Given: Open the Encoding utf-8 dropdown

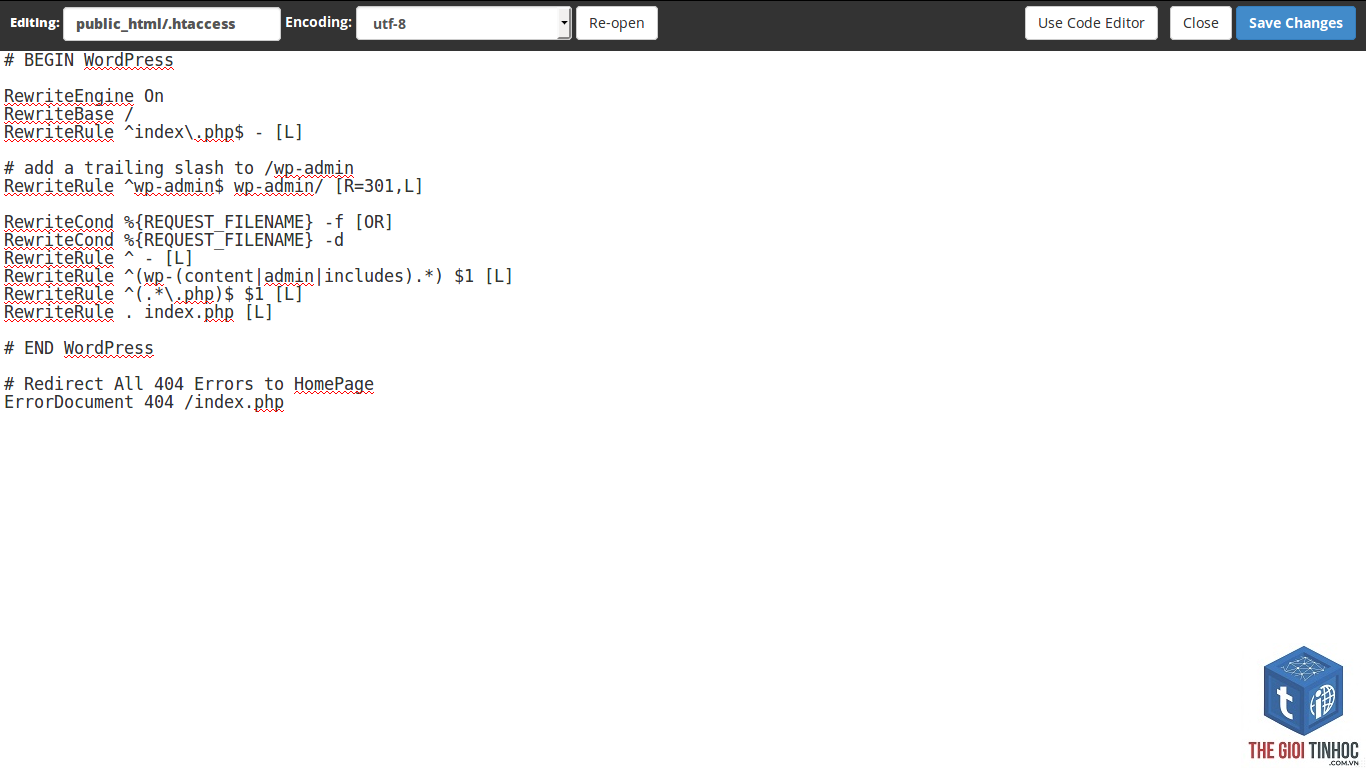Looking at the screenshot, I should pos(463,23).
